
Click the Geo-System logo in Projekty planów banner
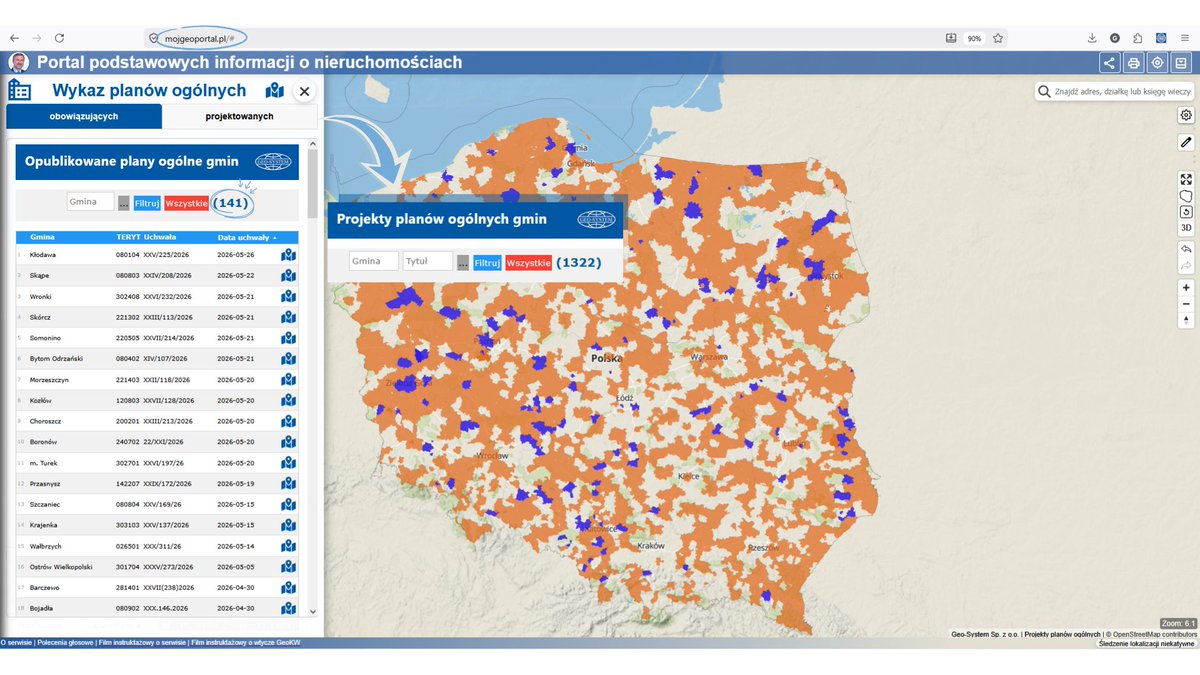[597, 219]
